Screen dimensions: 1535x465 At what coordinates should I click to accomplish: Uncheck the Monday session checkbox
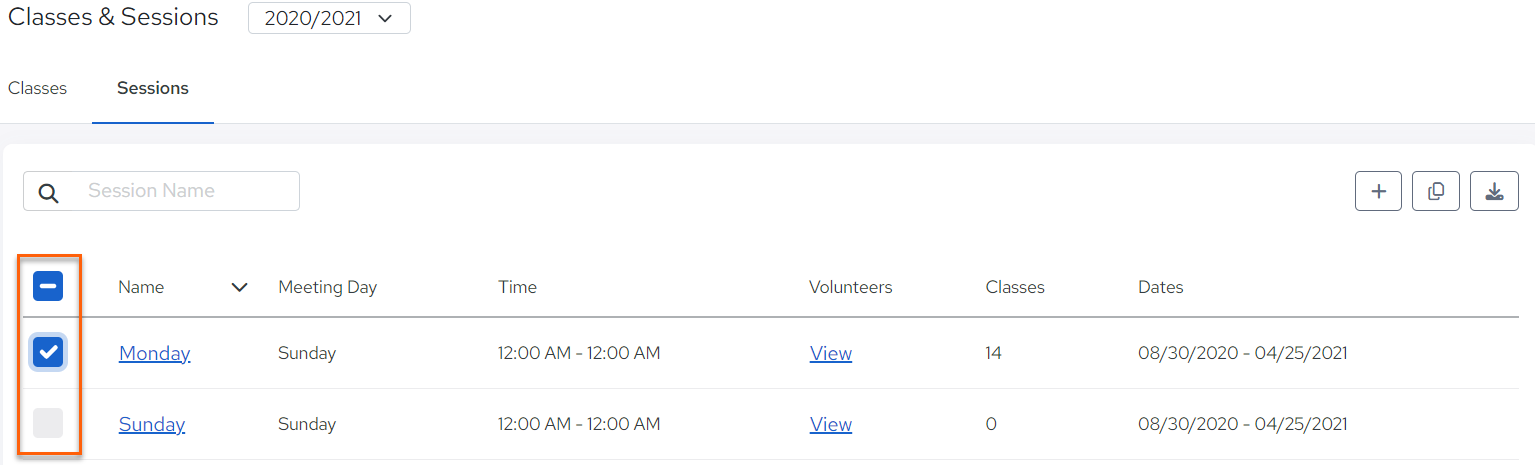click(x=48, y=352)
